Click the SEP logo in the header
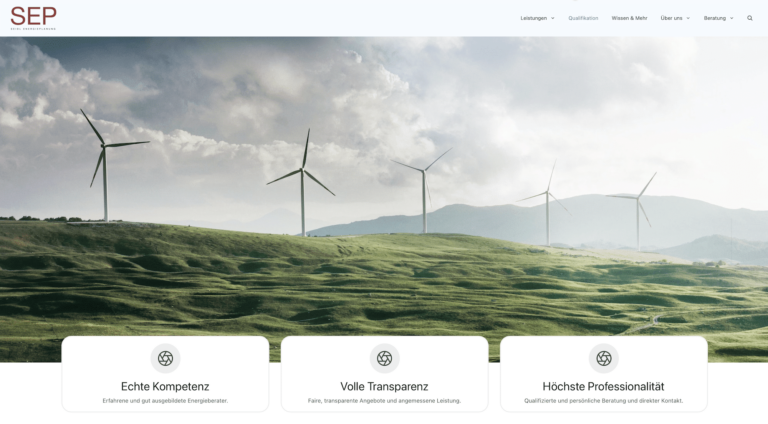Screen dimensions: 768x424 pos(33,18)
